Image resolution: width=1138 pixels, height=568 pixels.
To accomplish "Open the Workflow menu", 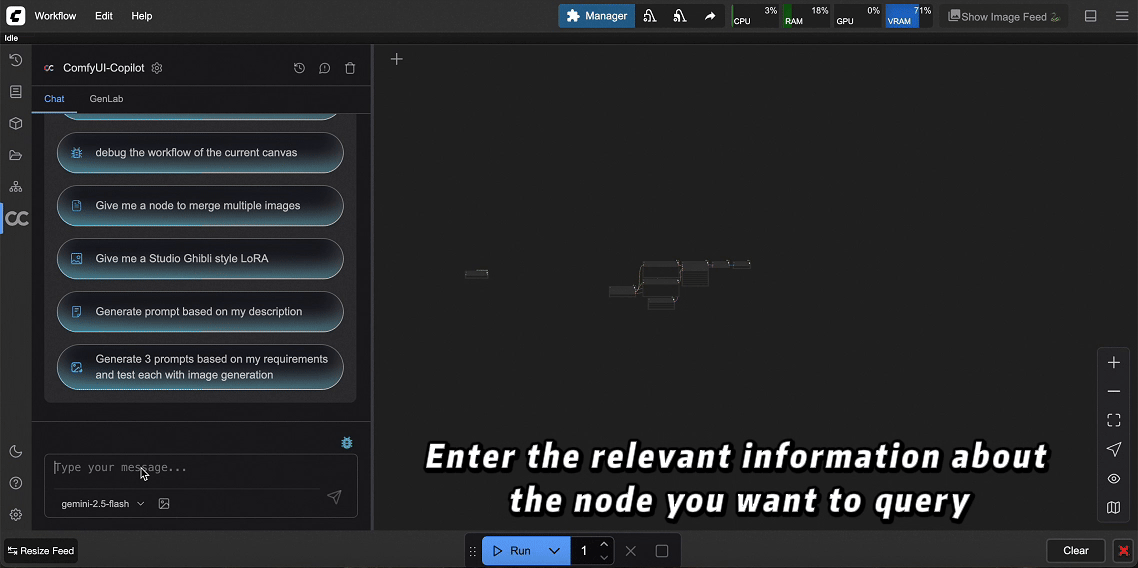I will [55, 16].
